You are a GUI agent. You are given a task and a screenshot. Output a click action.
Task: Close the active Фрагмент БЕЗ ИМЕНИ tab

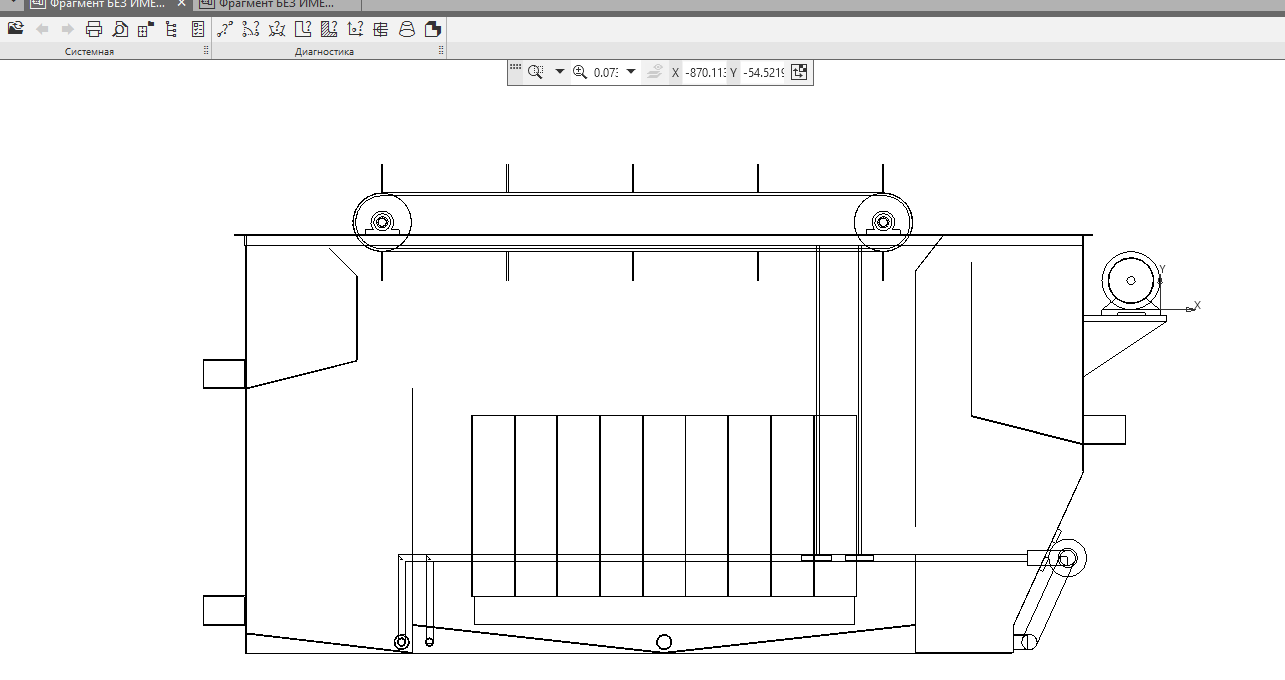pos(182,4)
